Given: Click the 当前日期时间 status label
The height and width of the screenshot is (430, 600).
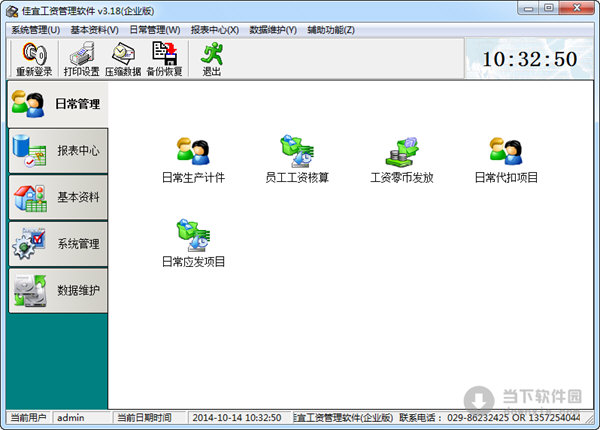Looking at the screenshot, I should 144,418.
